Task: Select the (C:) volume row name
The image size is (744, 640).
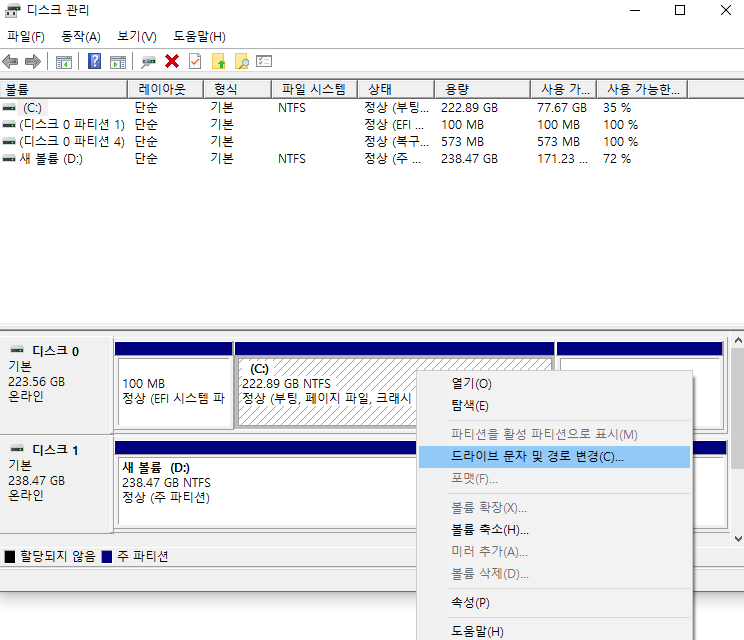Action: 32,108
